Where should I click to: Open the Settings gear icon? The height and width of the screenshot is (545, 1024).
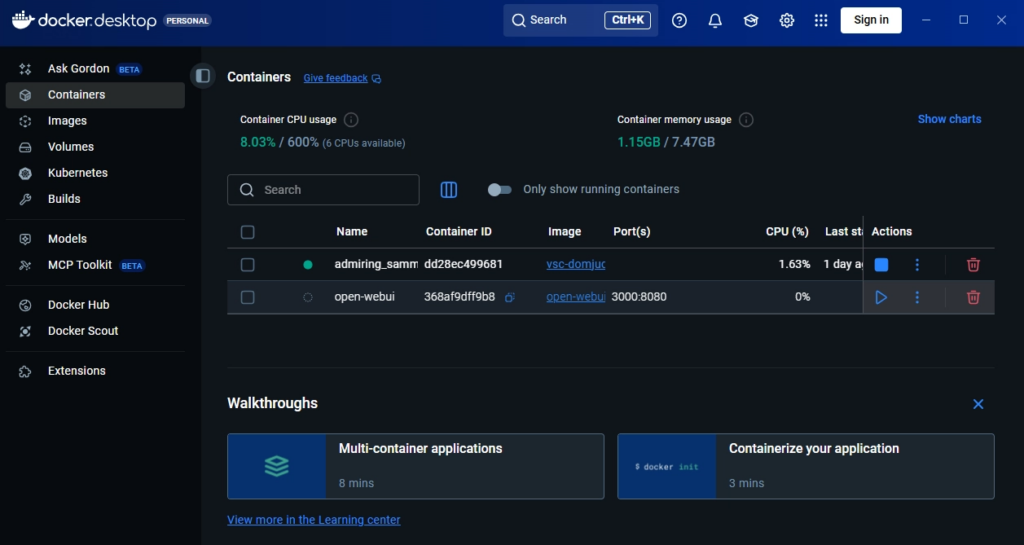pyautogui.click(x=786, y=20)
